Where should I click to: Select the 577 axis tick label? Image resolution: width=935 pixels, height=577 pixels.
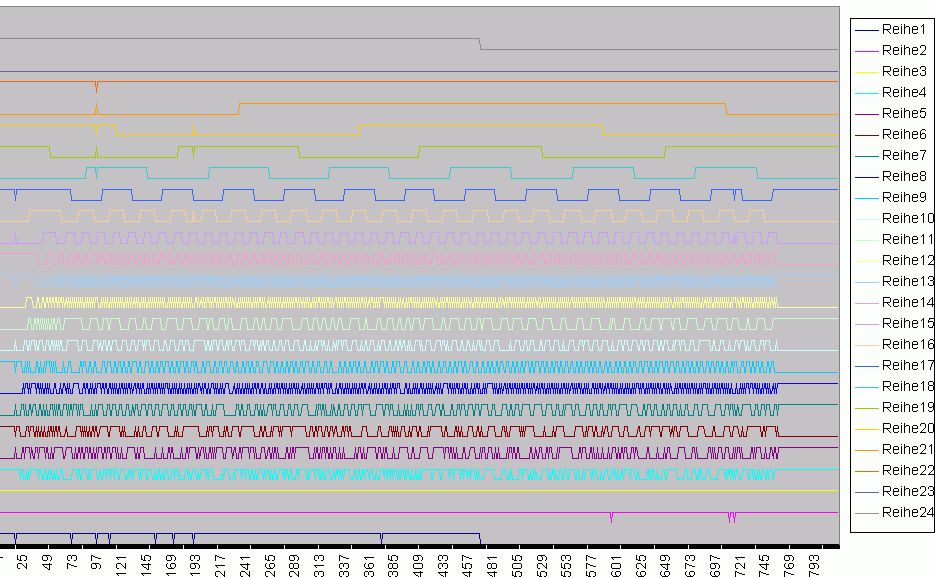pyautogui.click(x=591, y=566)
